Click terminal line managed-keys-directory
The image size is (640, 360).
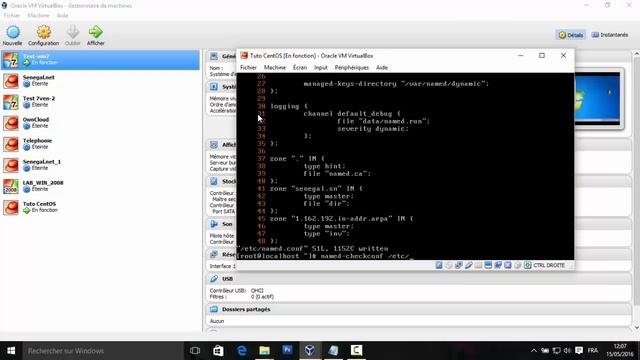(x=396, y=84)
